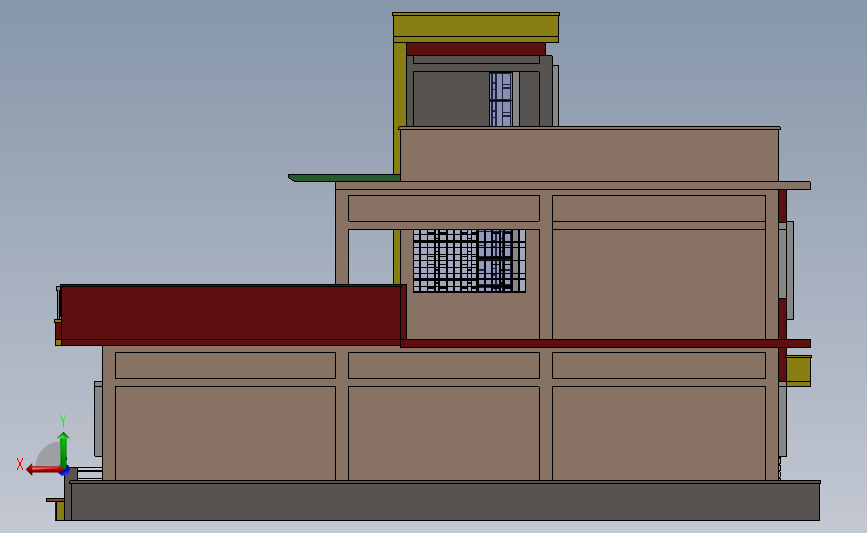867x533 pixels.
Task: Click the green Y axis arrow of the triad
Action: coord(64,450)
